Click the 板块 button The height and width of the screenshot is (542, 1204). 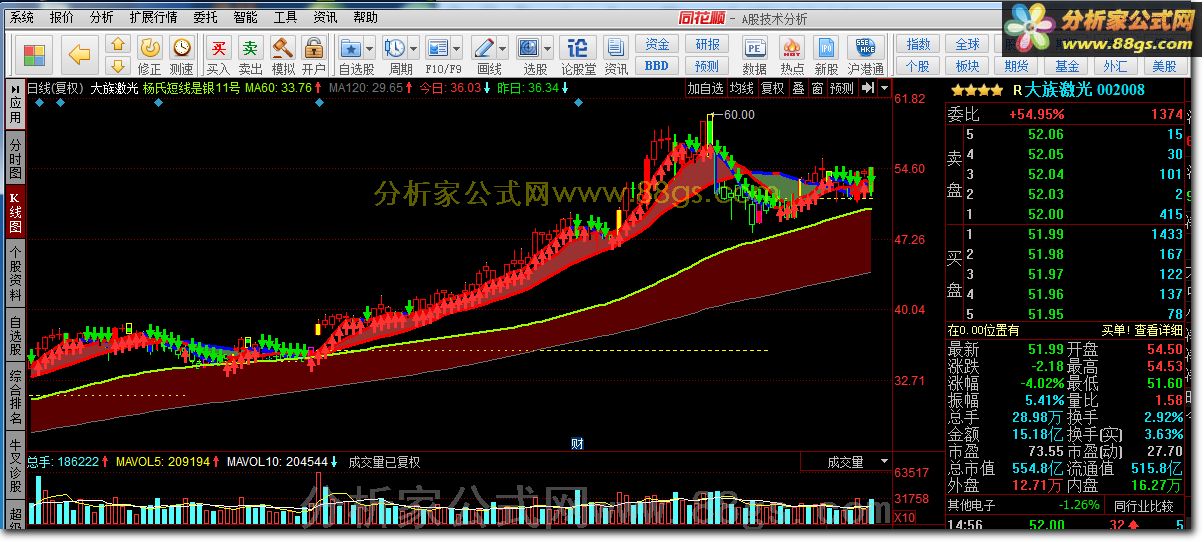[967, 65]
